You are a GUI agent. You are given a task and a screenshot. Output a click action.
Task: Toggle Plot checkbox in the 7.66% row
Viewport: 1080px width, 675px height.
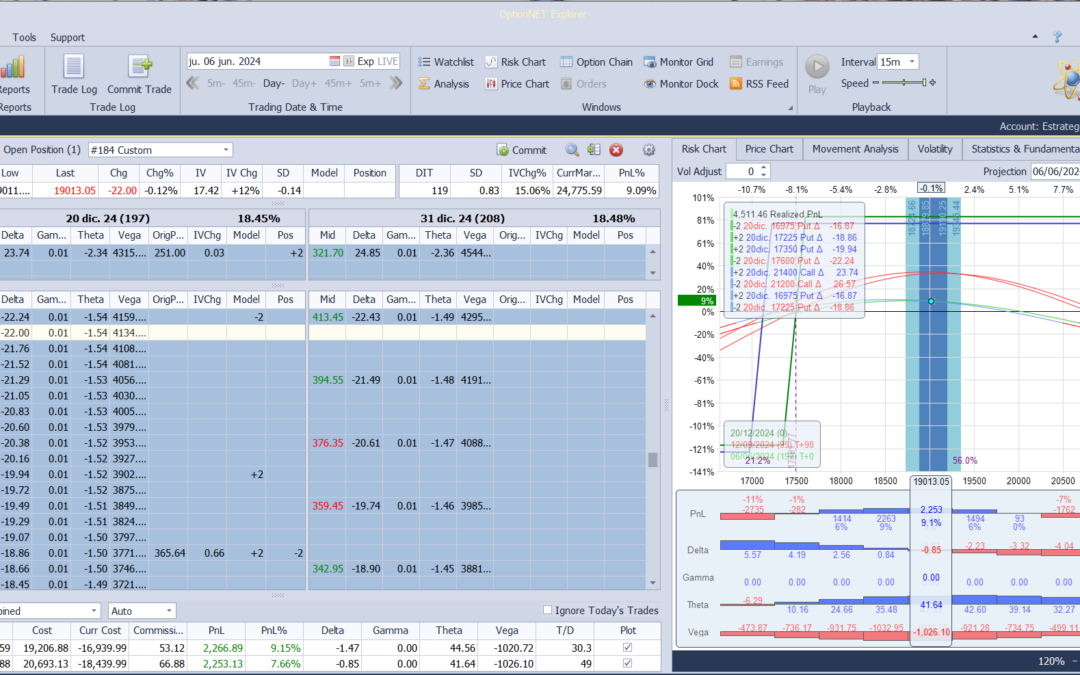(x=627, y=663)
